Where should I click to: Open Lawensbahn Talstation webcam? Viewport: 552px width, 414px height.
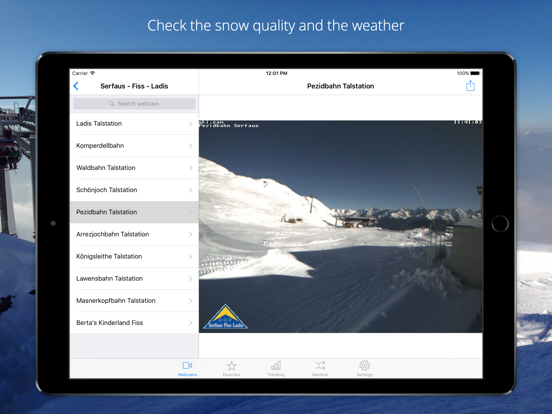(134, 278)
